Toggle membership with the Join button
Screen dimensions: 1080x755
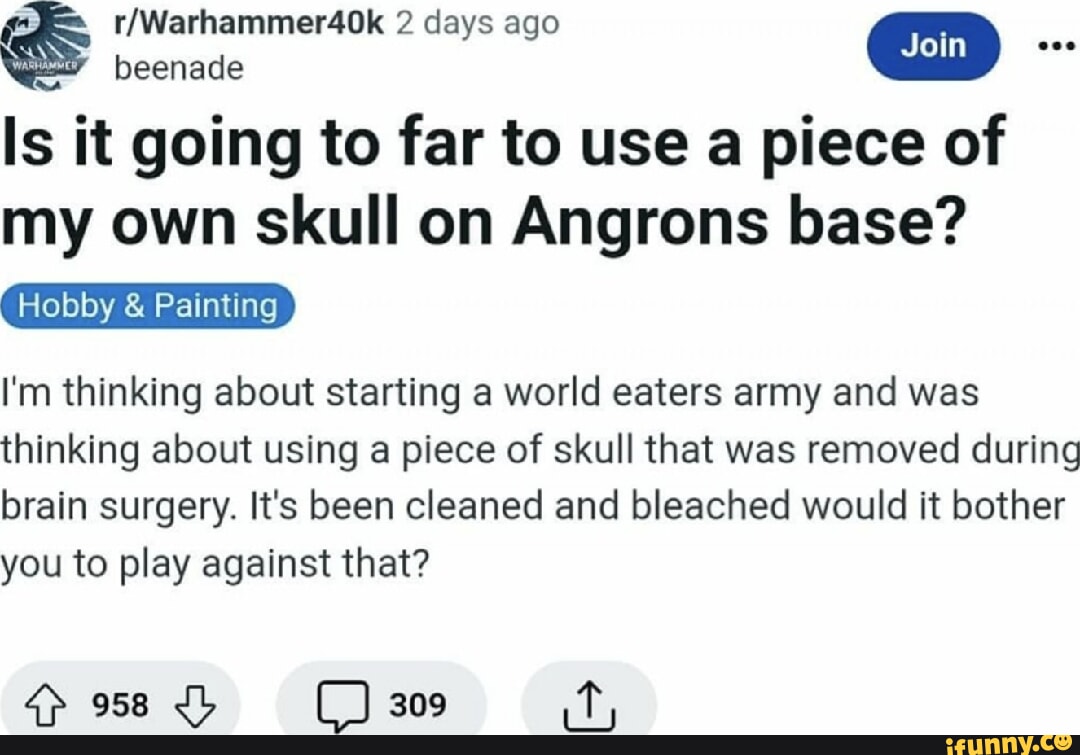(x=933, y=45)
